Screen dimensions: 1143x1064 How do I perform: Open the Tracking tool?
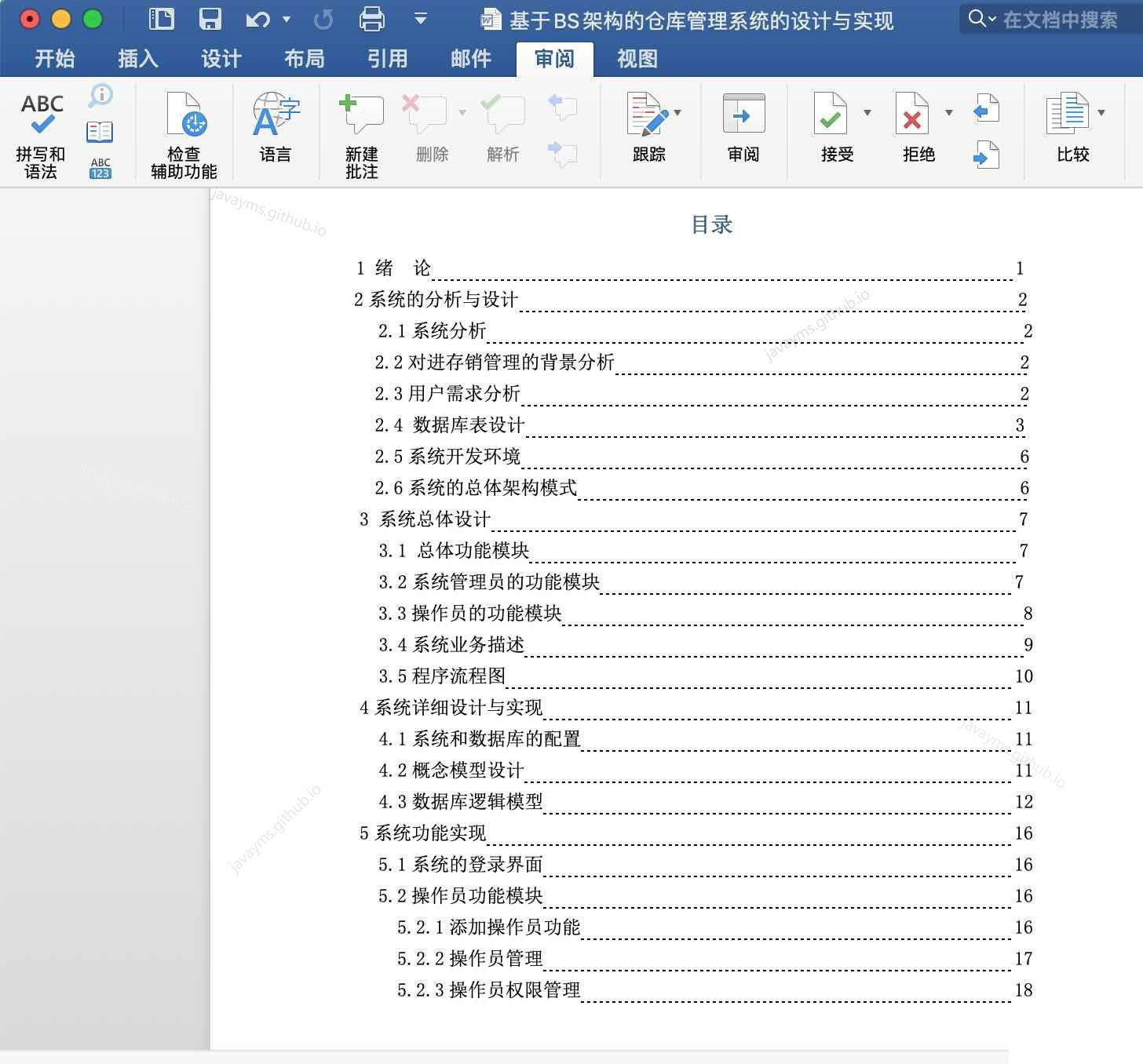click(x=648, y=128)
